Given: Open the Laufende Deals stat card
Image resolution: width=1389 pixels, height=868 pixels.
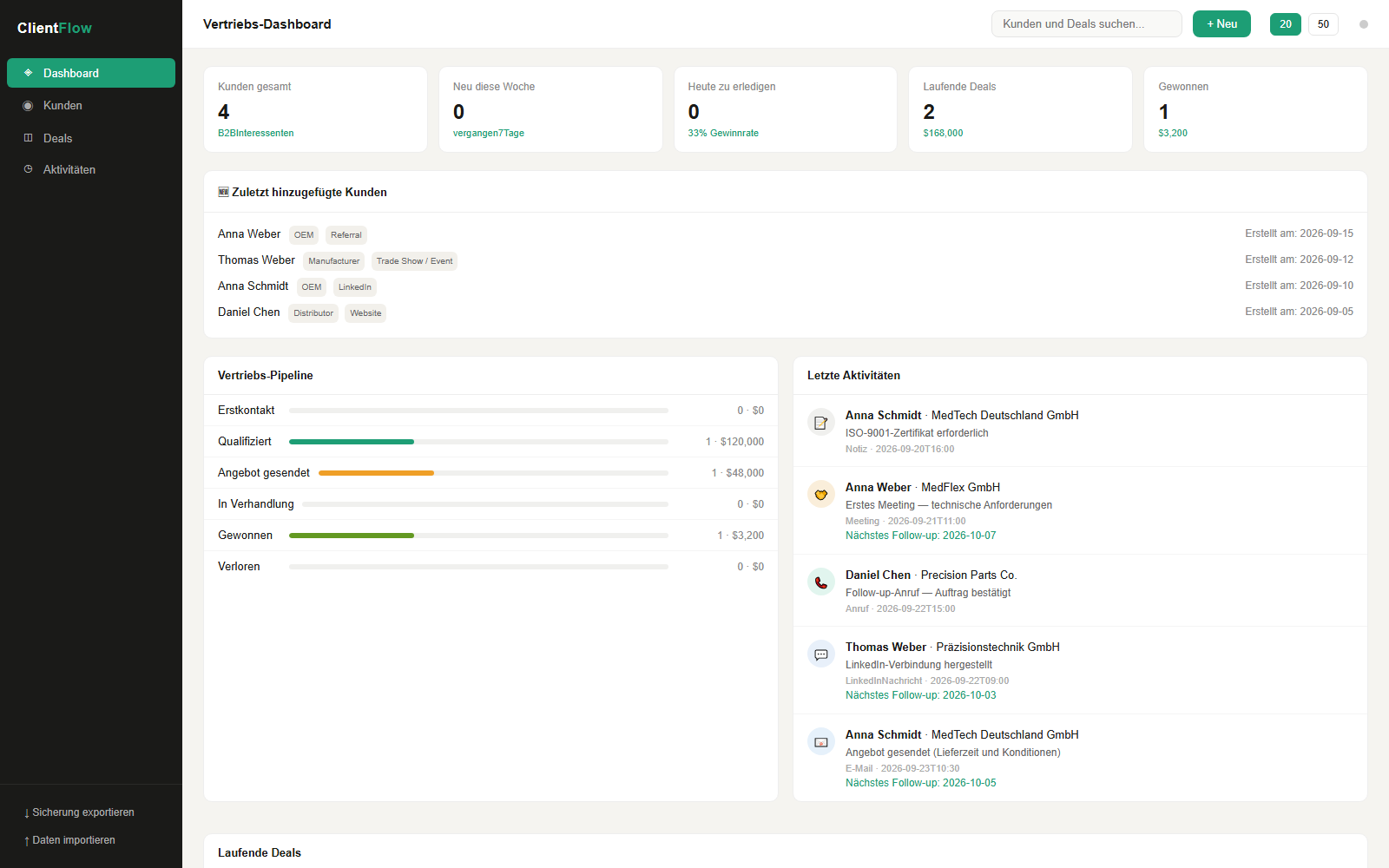Looking at the screenshot, I should pyautogui.click(x=1020, y=109).
